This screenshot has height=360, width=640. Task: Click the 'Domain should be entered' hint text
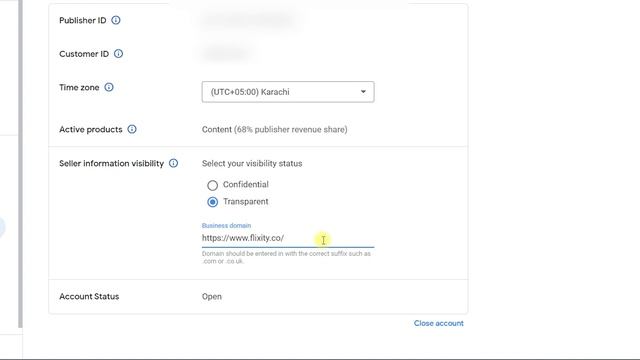pos(286,257)
